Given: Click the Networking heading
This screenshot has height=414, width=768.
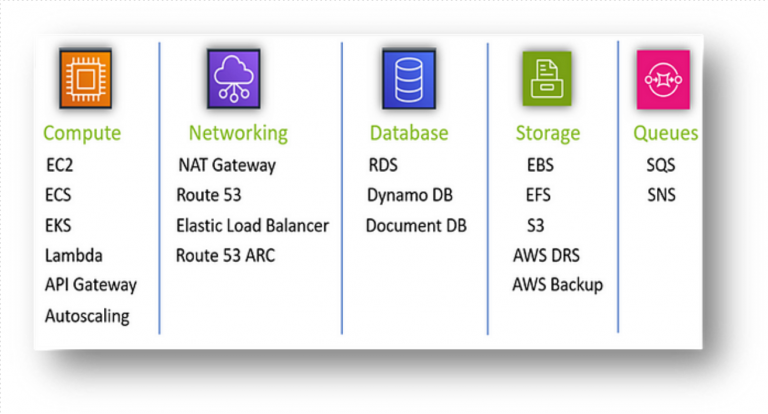Looking at the screenshot, I should pos(238,133).
